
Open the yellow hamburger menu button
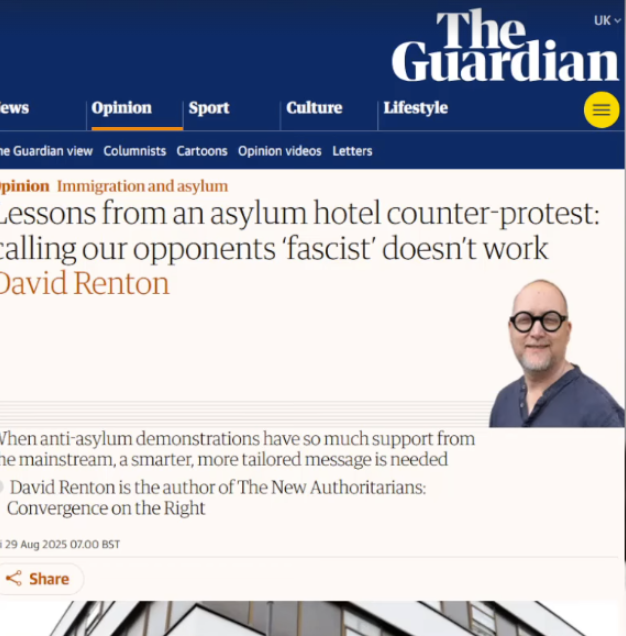coord(601,110)
